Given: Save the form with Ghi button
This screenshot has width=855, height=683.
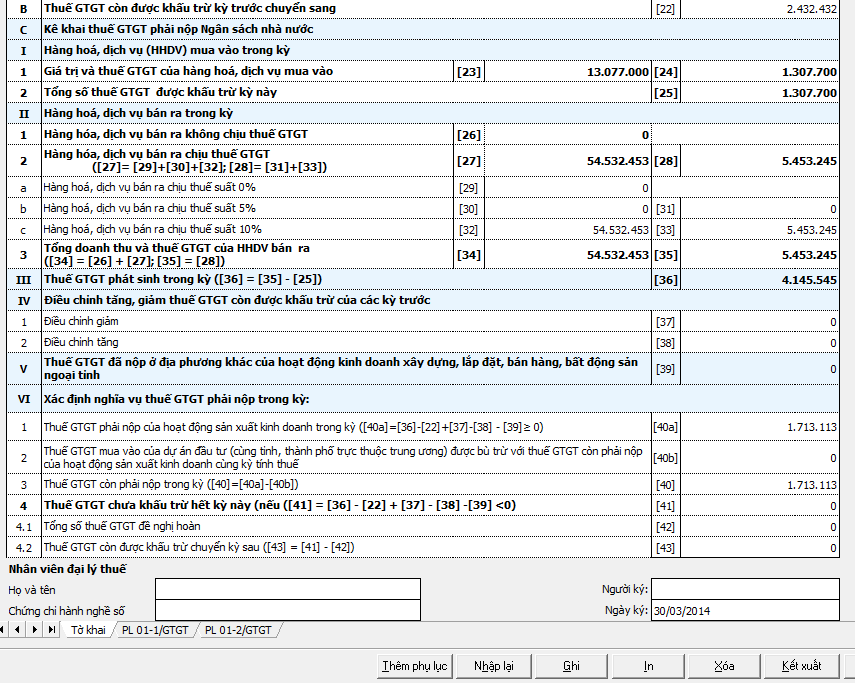Looking at the screenshot, I should [571, 666].
